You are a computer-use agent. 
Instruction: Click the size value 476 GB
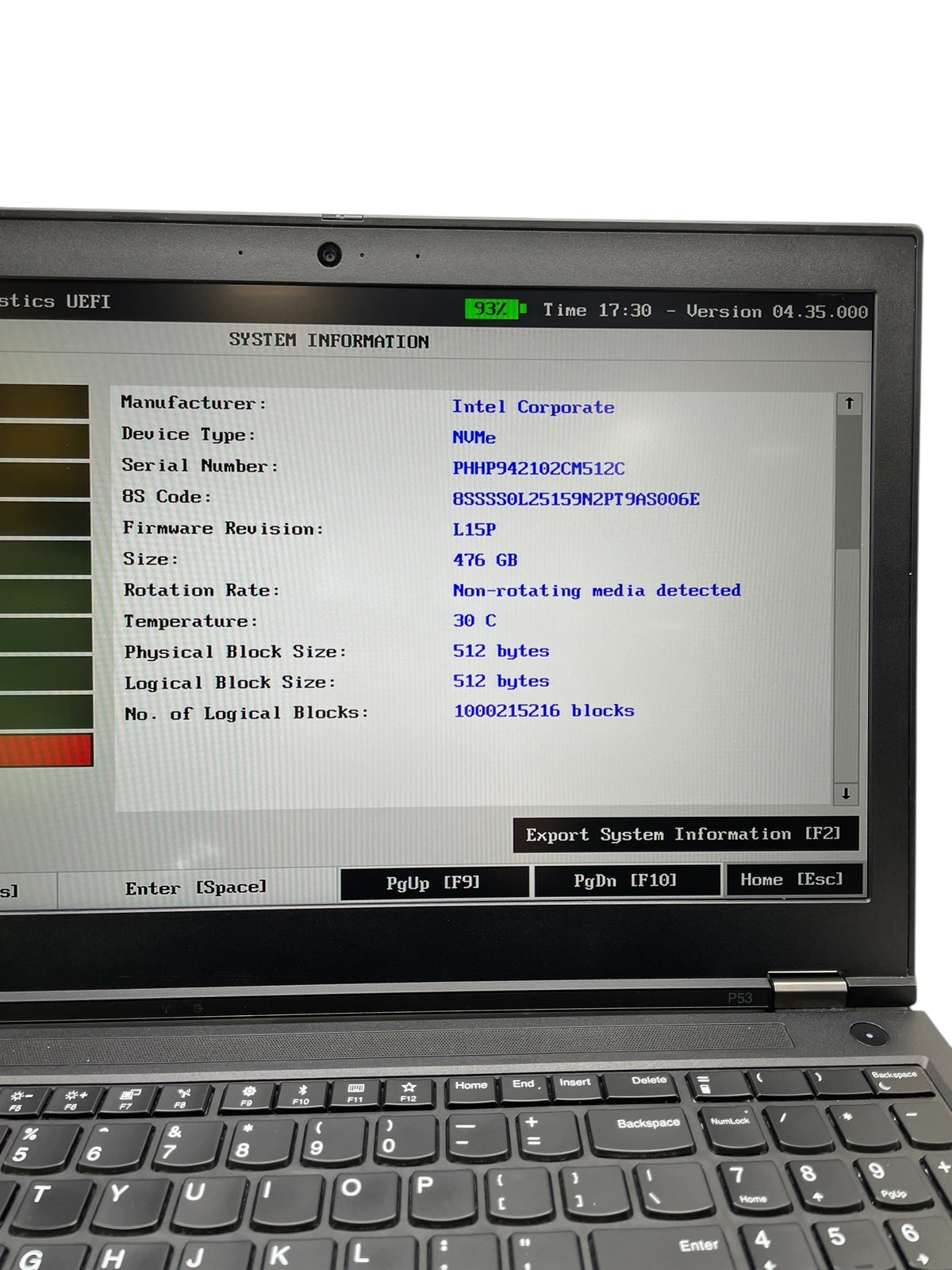485,560
